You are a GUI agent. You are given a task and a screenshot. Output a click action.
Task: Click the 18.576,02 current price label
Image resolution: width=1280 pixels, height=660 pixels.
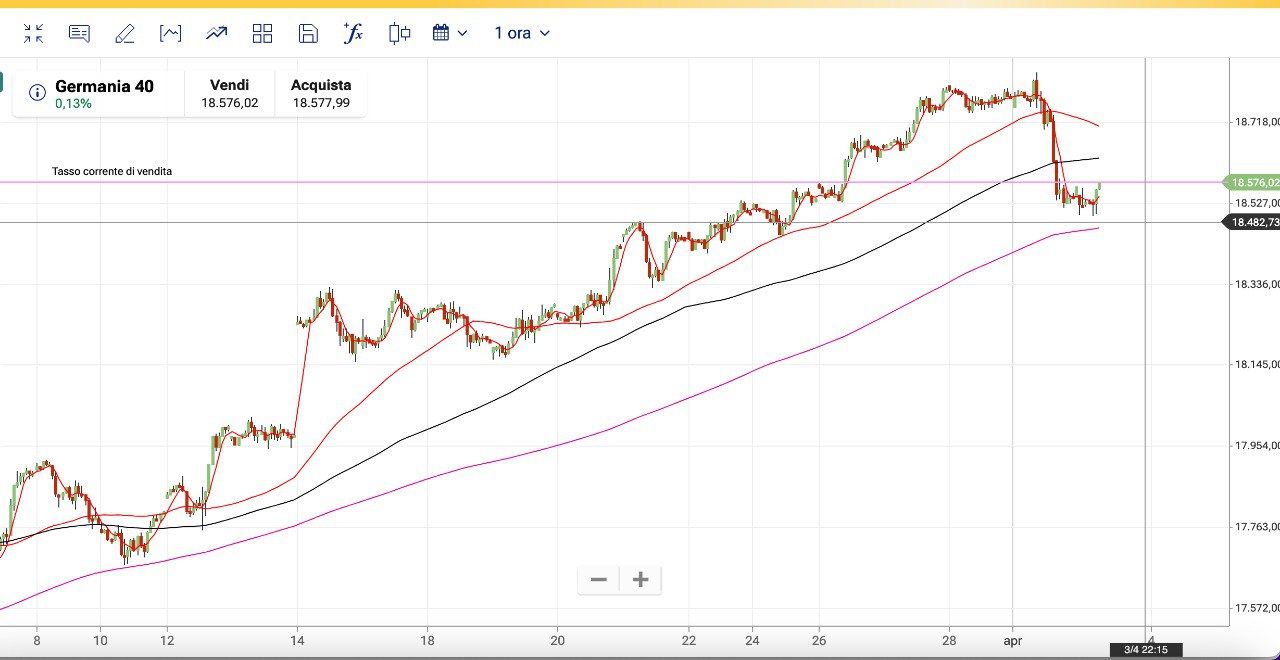1252,183
